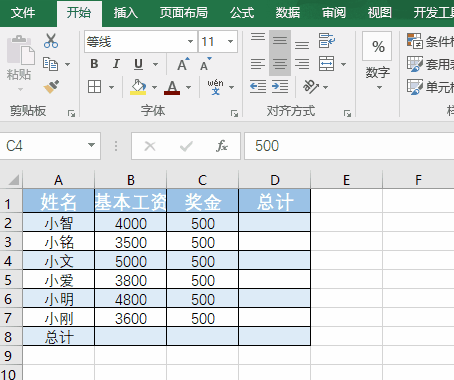Click Merge and Center icon
The height and width of the screenshot is (380, 454).
point(326,64)
